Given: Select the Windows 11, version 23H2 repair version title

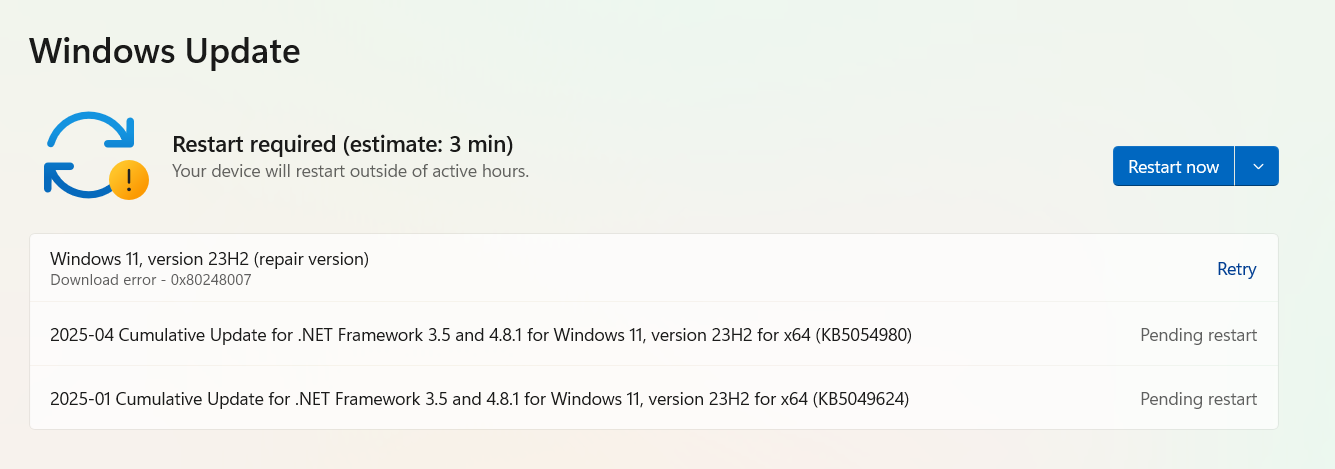Looking at the screenshot, I should tap(210, 259).
